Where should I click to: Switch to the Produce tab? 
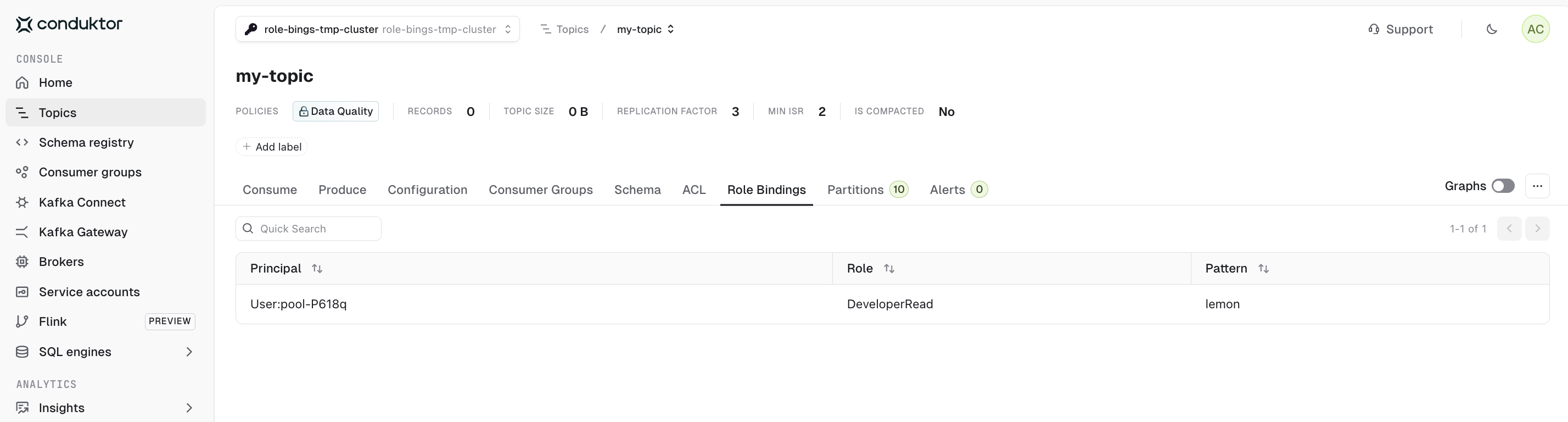342,190
